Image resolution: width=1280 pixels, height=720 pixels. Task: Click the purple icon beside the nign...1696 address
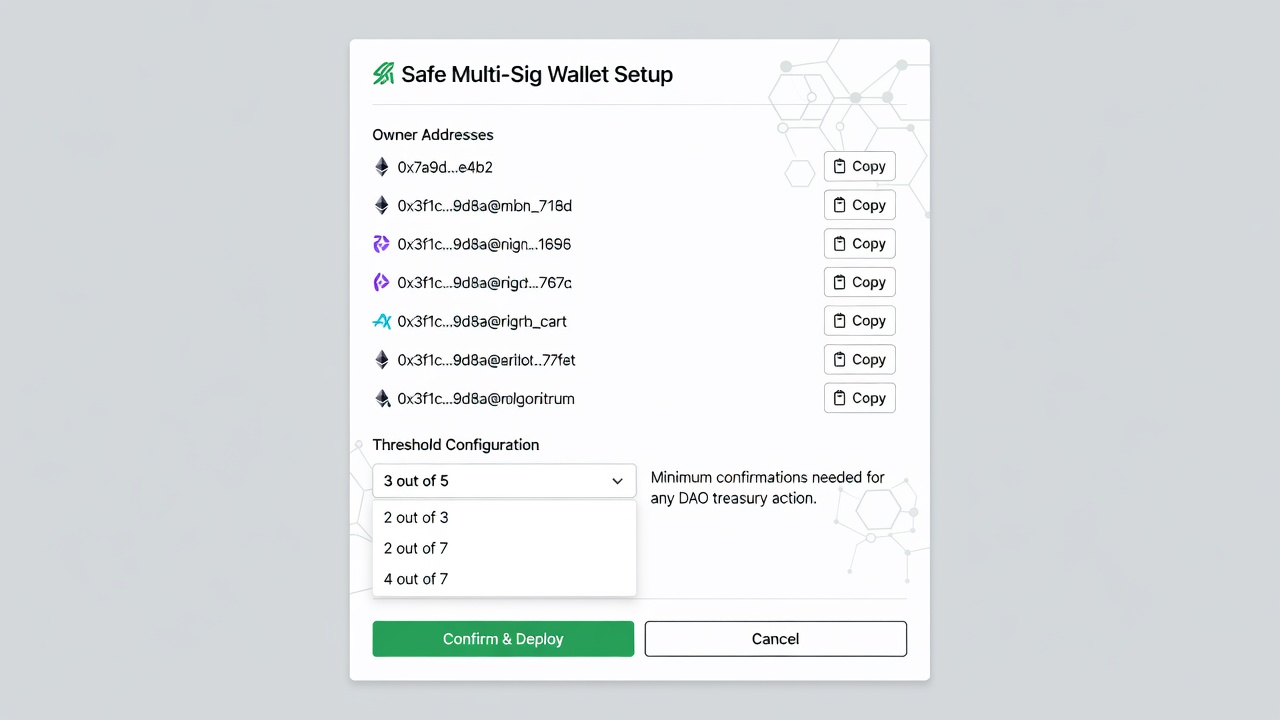pyautogui.click(x=381, y=244)
